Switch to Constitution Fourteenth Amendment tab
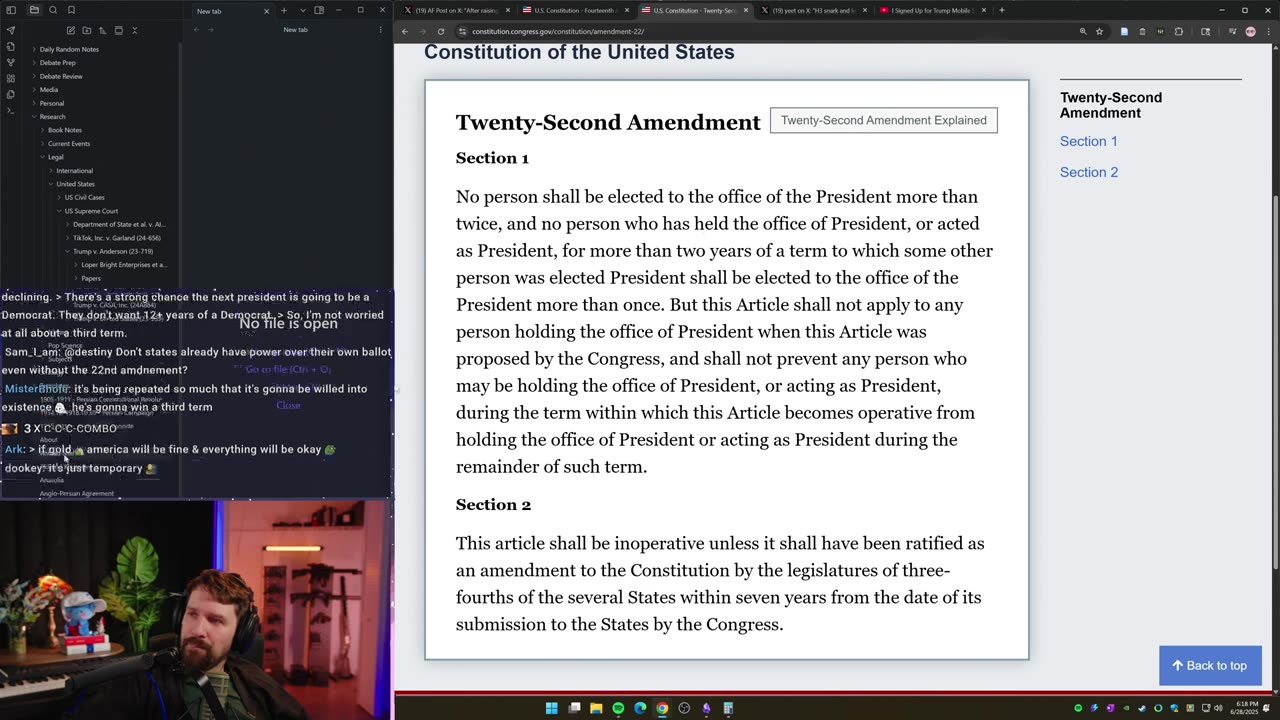The height and width of the screenshot is (720, 1280). point(575,10)
